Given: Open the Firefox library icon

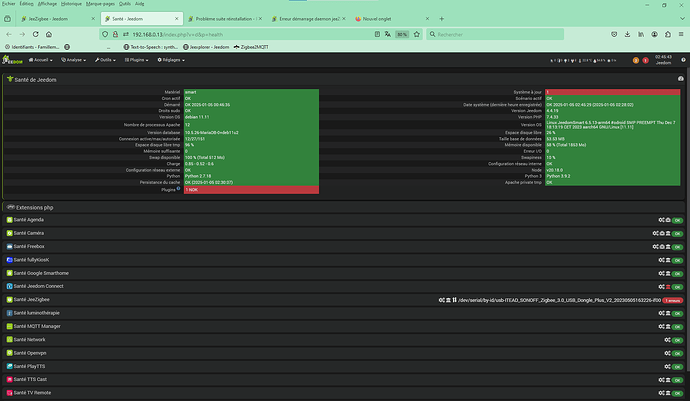Looking at the screenshot, I should point(641,34).
